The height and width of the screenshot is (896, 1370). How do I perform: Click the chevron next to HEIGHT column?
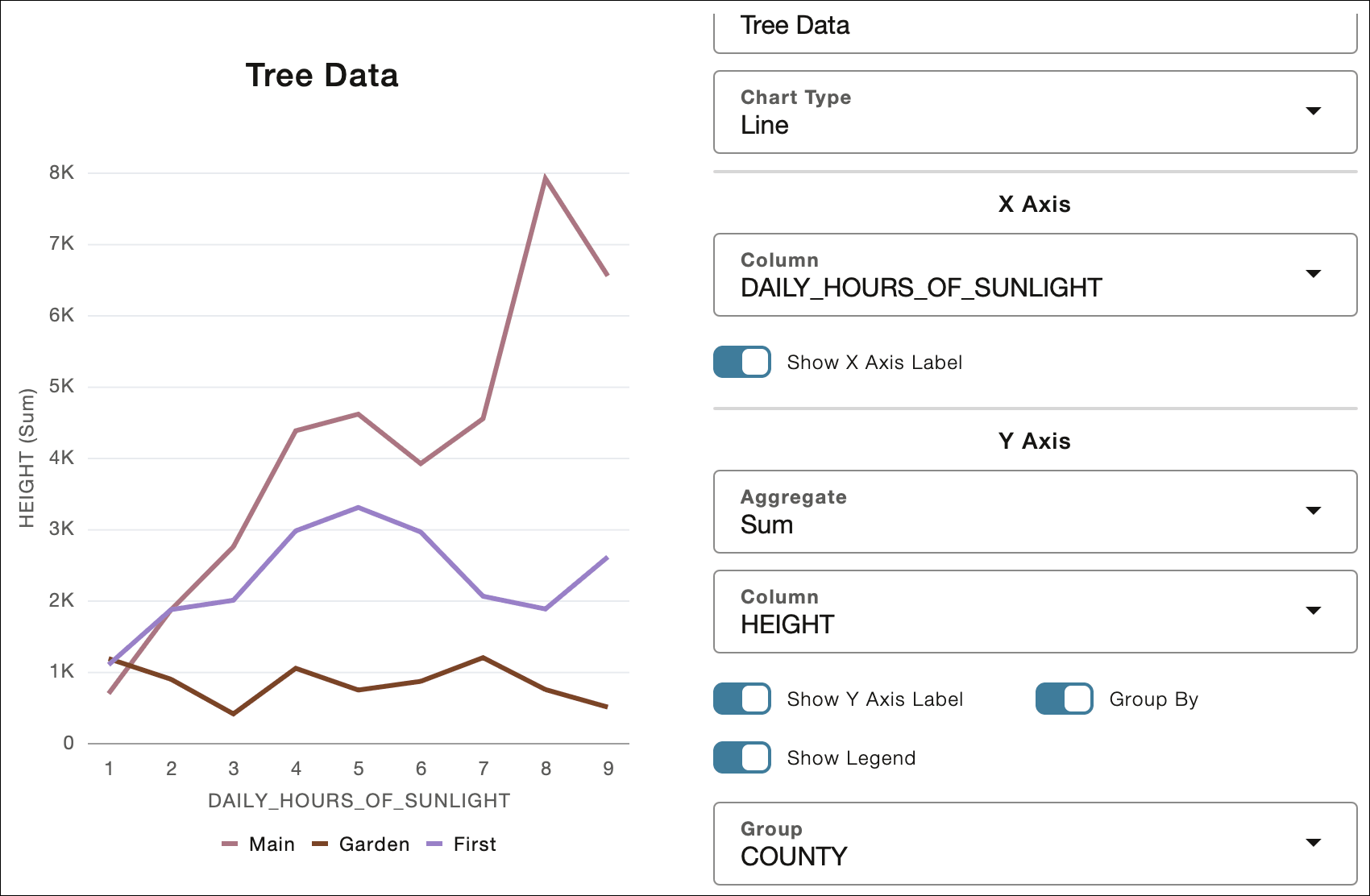click(1314, 610)
